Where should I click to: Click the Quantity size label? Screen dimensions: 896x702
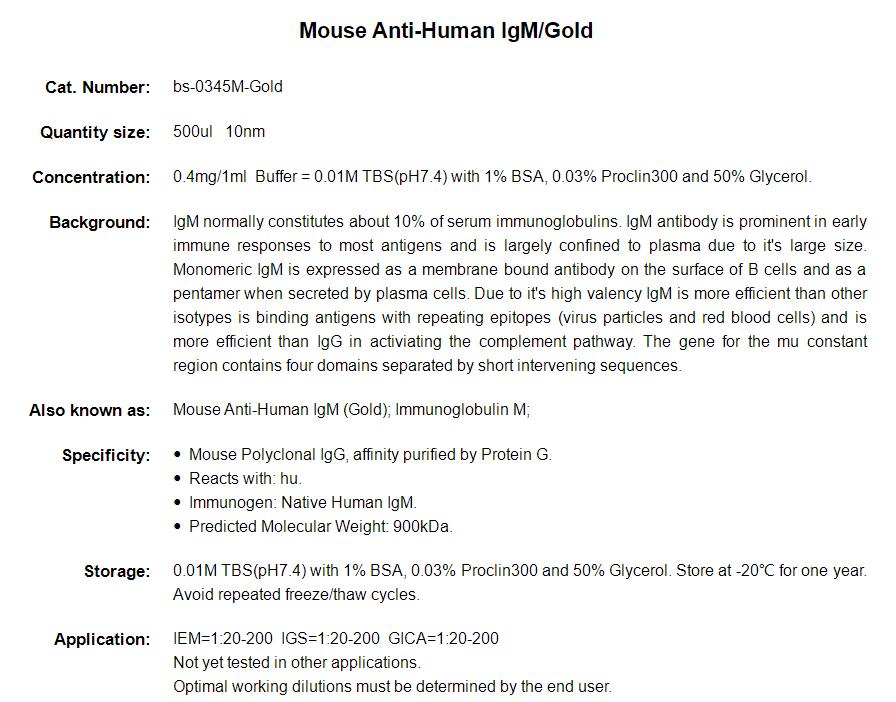[95, 132]
